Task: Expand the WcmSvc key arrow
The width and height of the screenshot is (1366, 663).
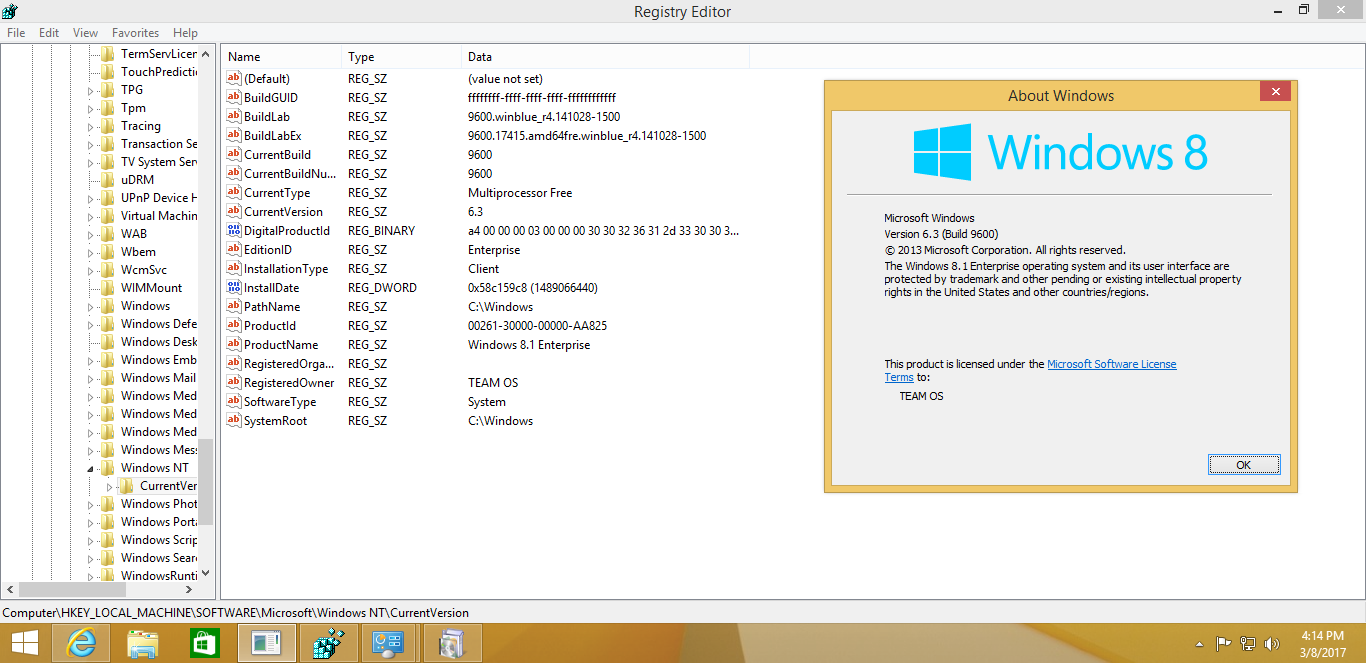Action: coord(90,270)
